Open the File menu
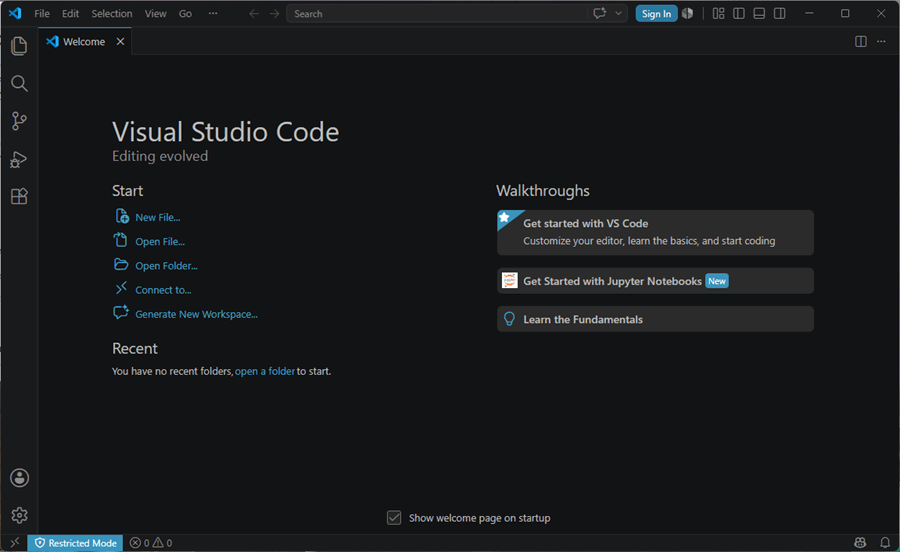900x552 pixels. [42, 14]
